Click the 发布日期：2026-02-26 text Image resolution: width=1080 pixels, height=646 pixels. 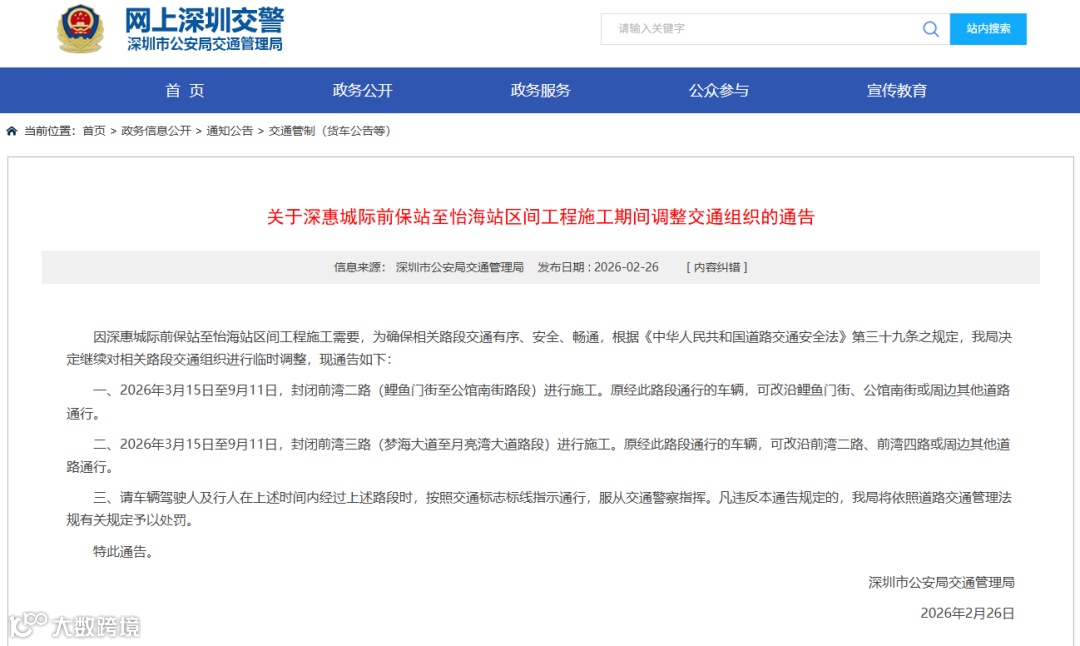click(598, 267)
